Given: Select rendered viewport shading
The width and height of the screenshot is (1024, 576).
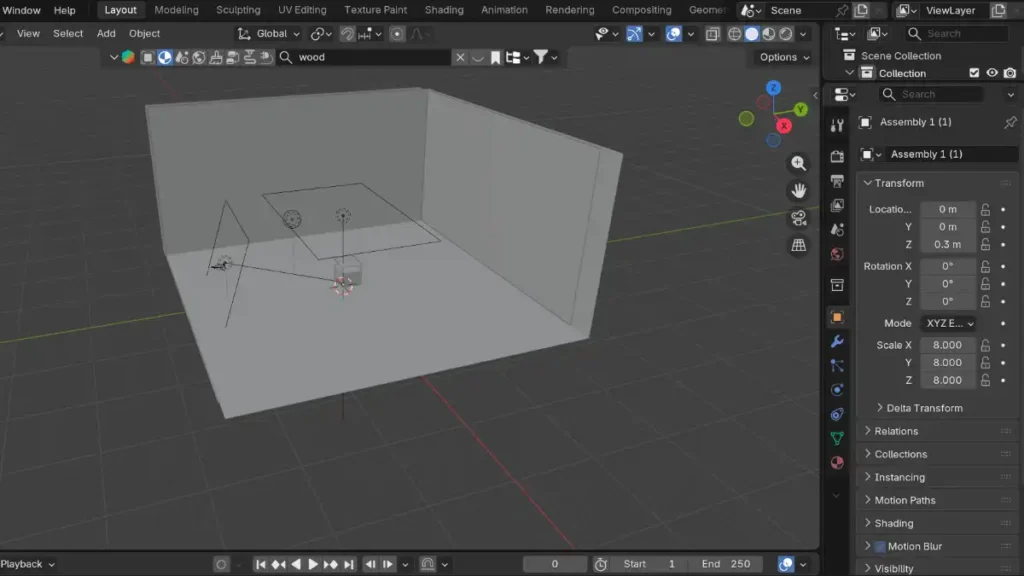Looking at the screenshot, I should point(786,34).
